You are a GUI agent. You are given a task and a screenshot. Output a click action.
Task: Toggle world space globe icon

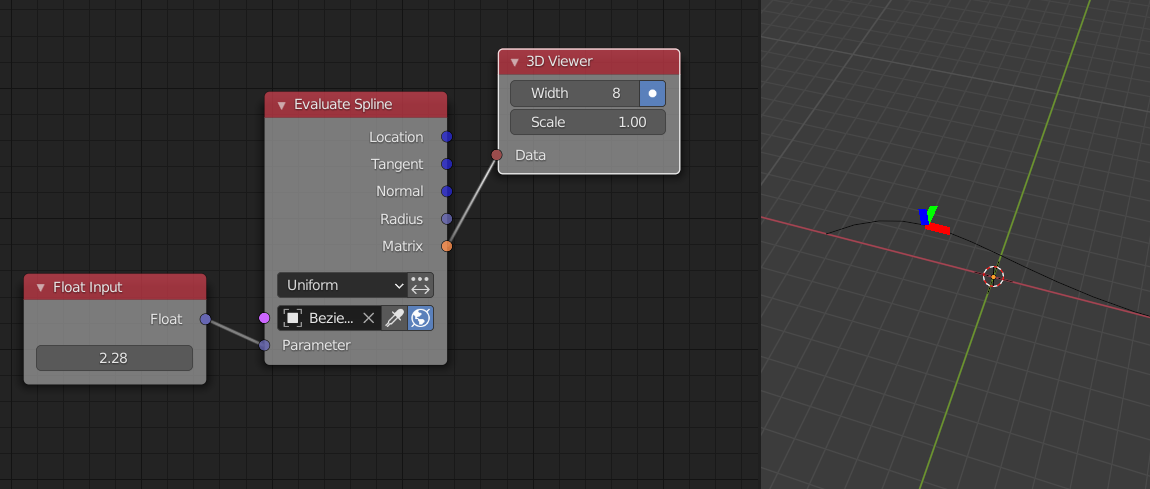421,318
